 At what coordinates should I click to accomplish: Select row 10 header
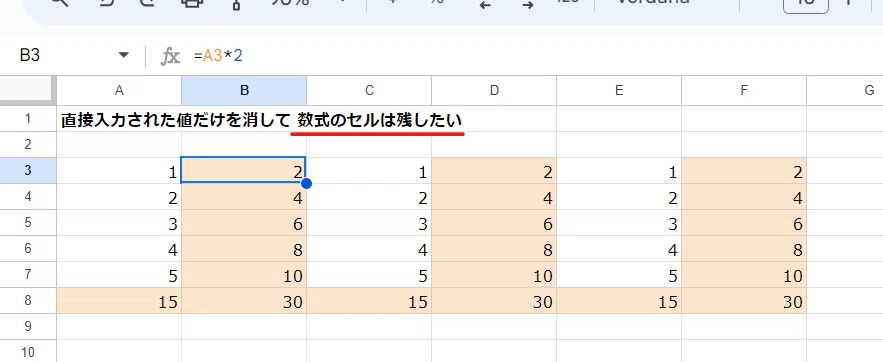tap(28, 351)
